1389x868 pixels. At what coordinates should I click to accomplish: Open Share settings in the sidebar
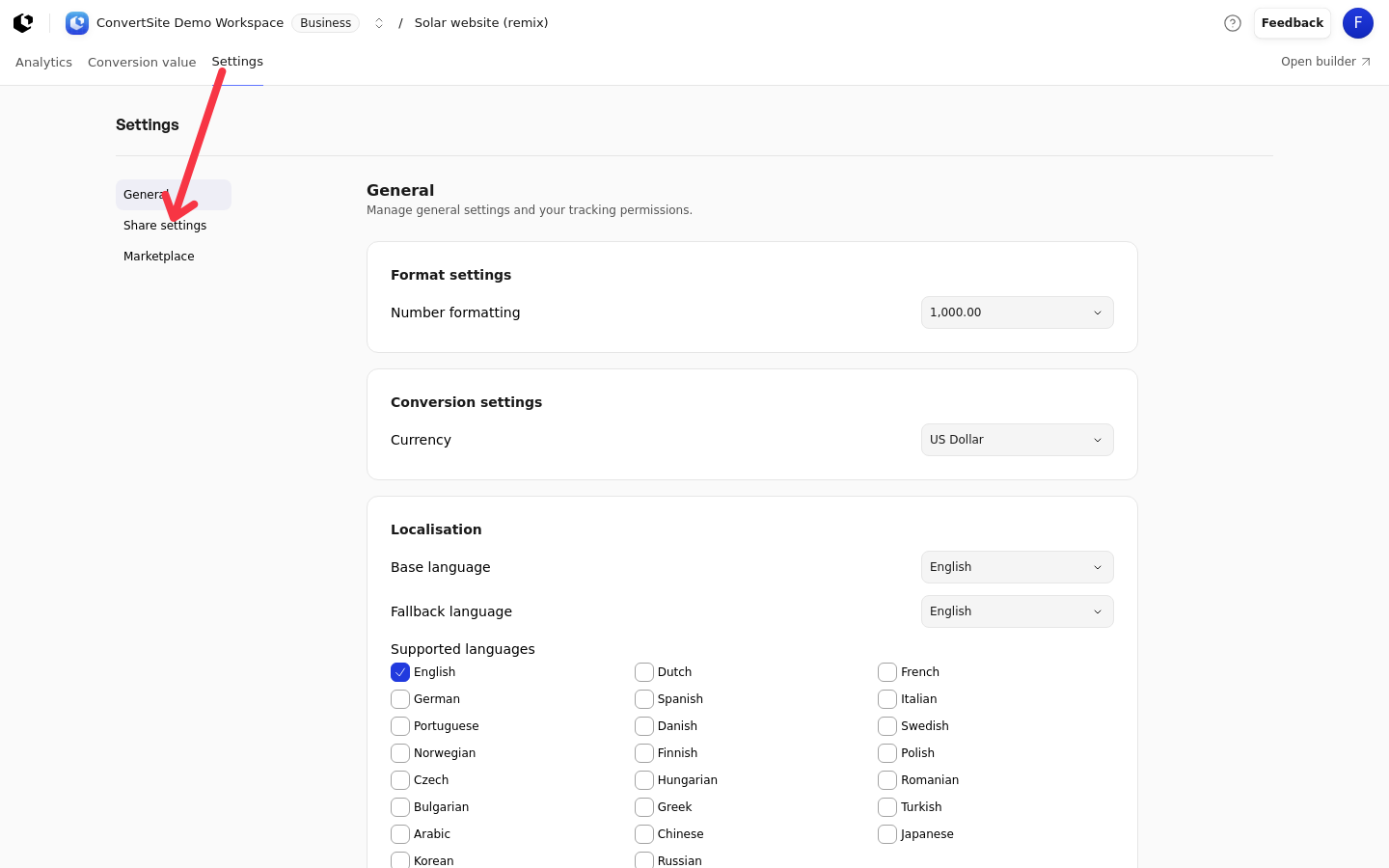click(x=174, y=226)
